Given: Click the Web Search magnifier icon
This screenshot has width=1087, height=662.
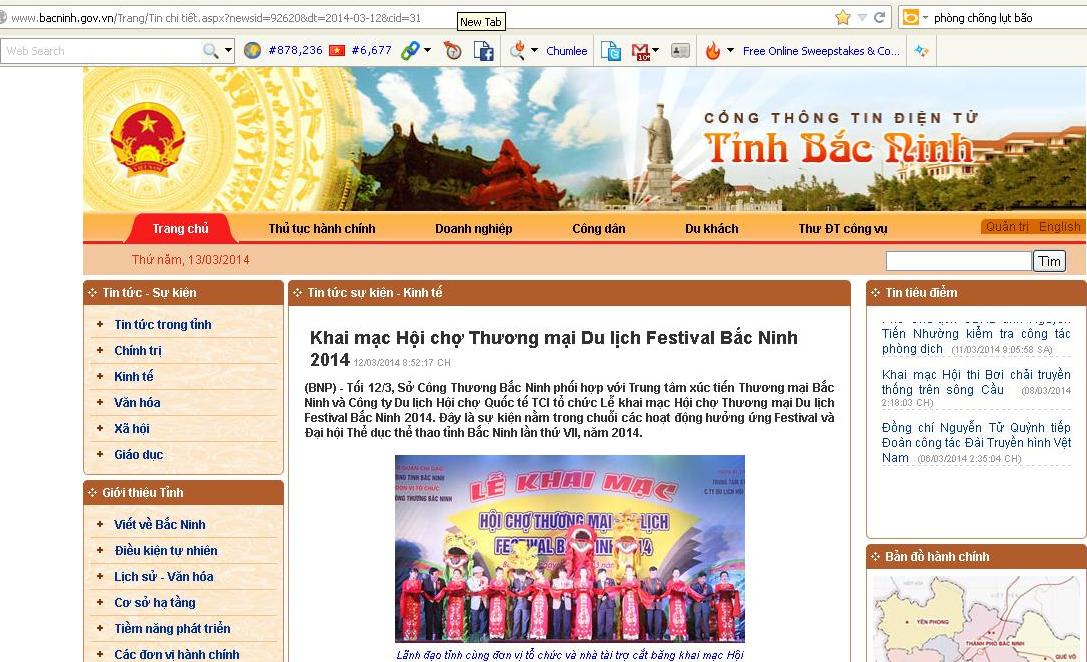Looking at the screenshot, I should coord(211,51).
